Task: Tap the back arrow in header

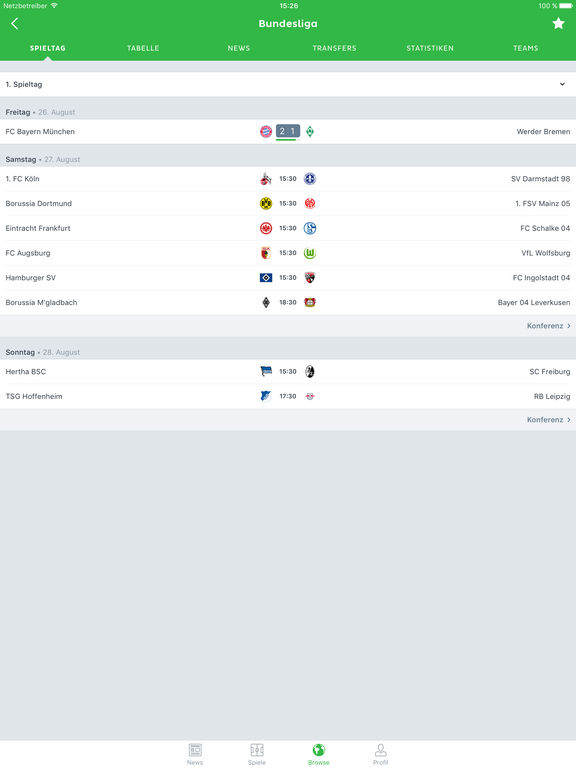Action: pyautogui.click(x=15, y=24)
